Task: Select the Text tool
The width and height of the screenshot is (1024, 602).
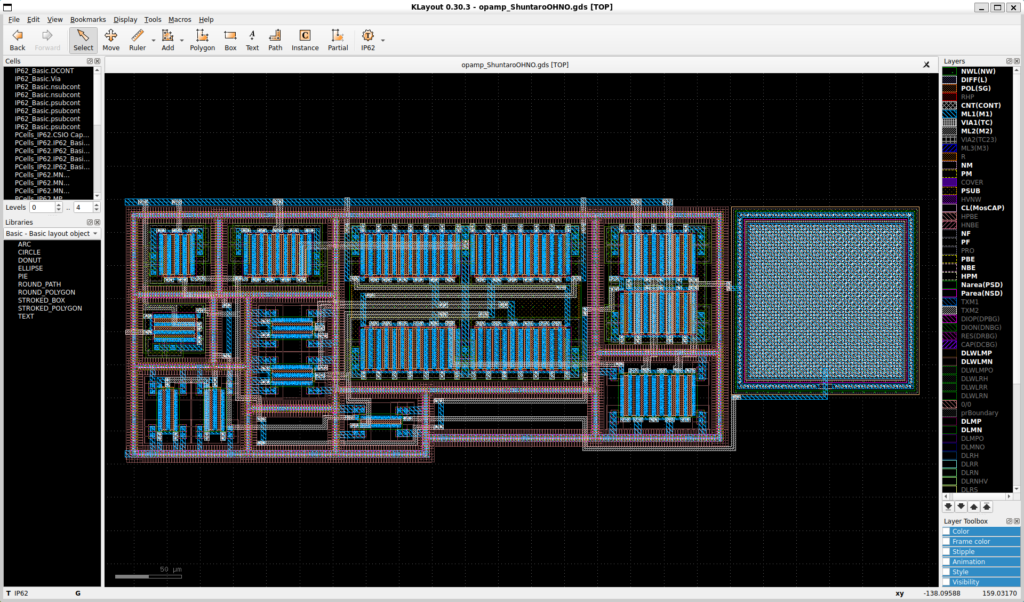Action: [252, 39]
